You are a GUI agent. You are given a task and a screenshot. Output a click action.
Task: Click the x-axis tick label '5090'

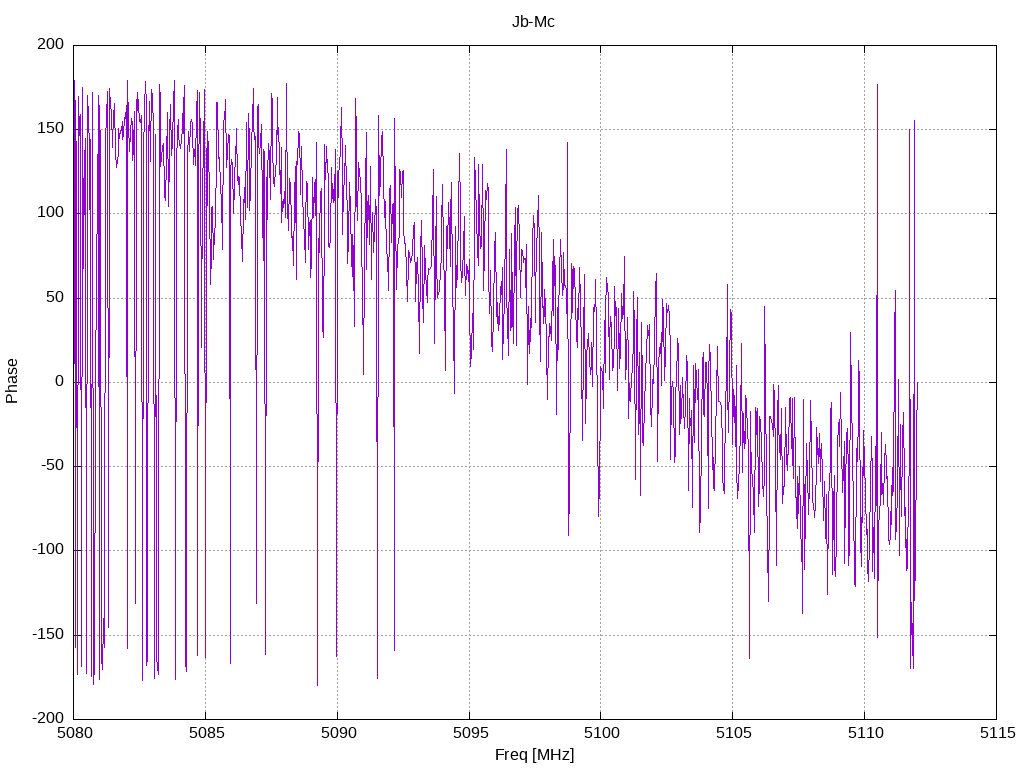pos(338,733)
